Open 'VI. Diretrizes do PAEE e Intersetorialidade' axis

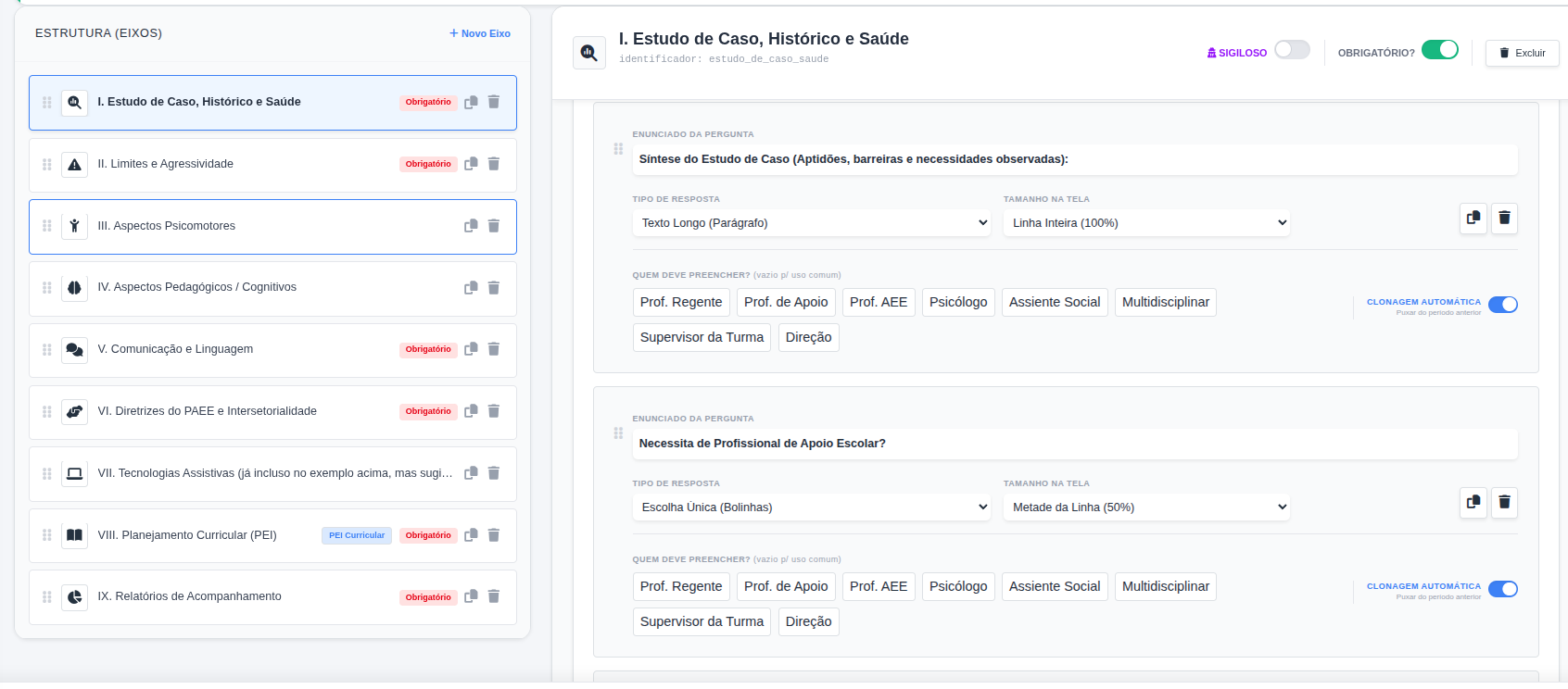[x=272, y=412]
